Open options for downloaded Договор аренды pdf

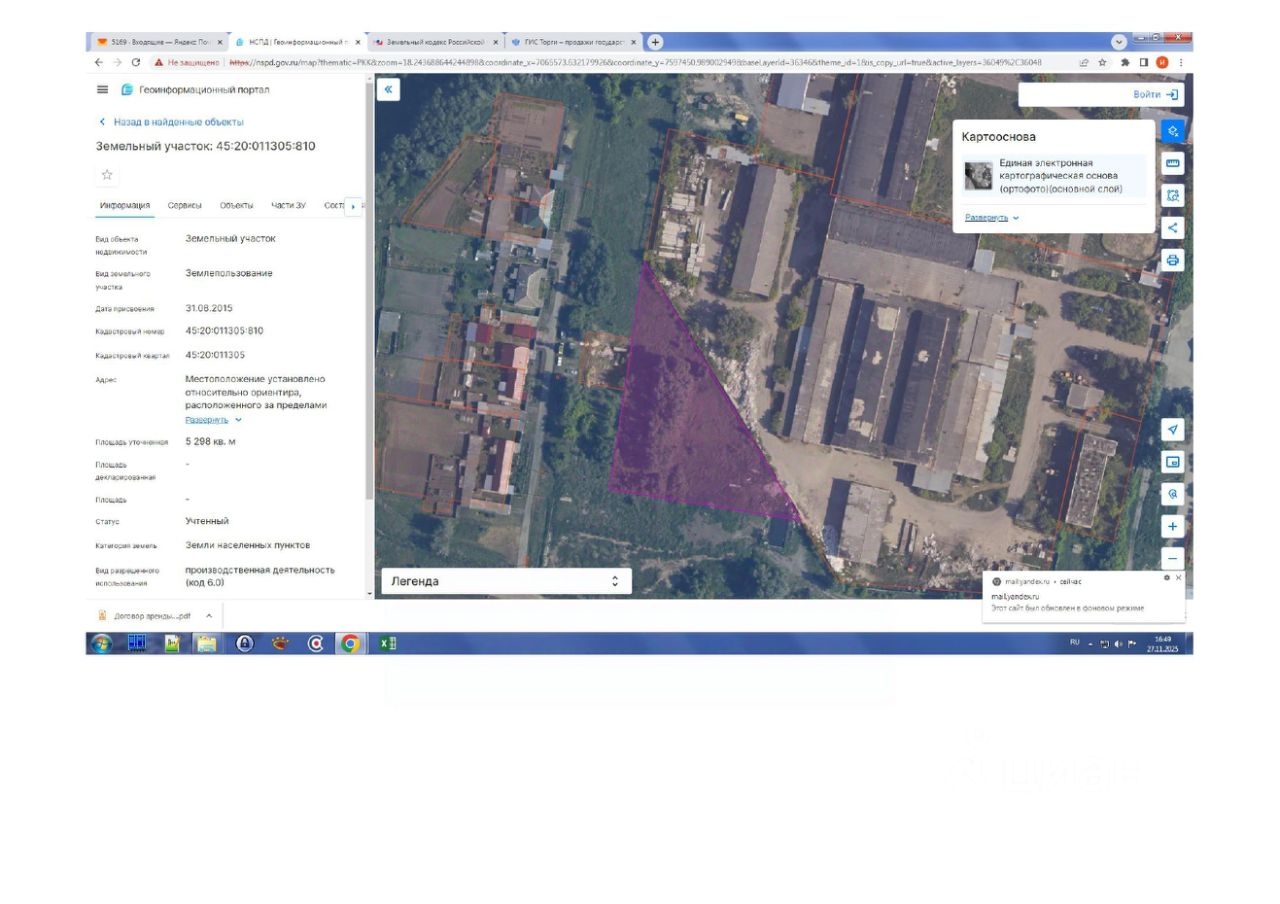point(209,616)
